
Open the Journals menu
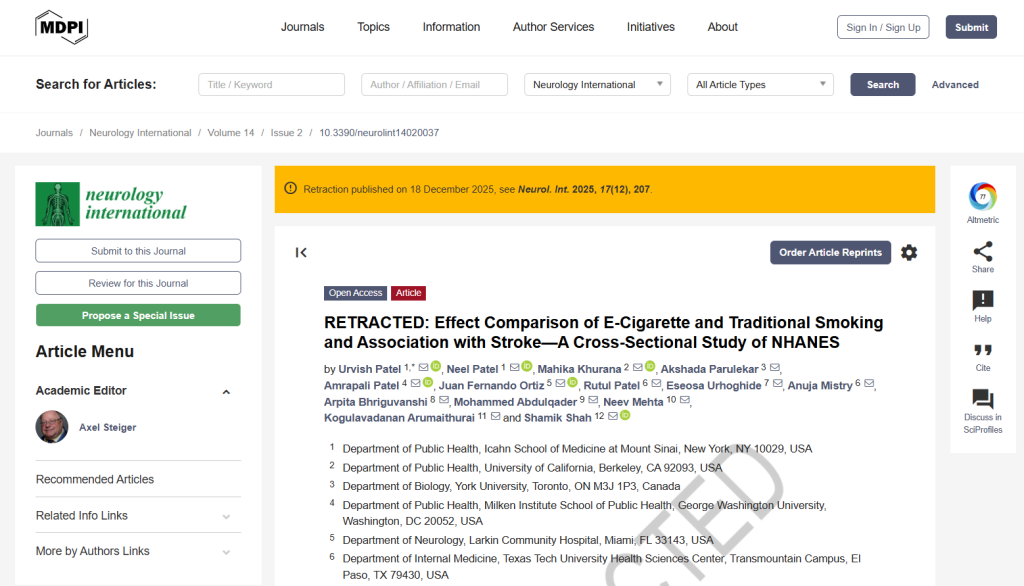tap(302, 27)
